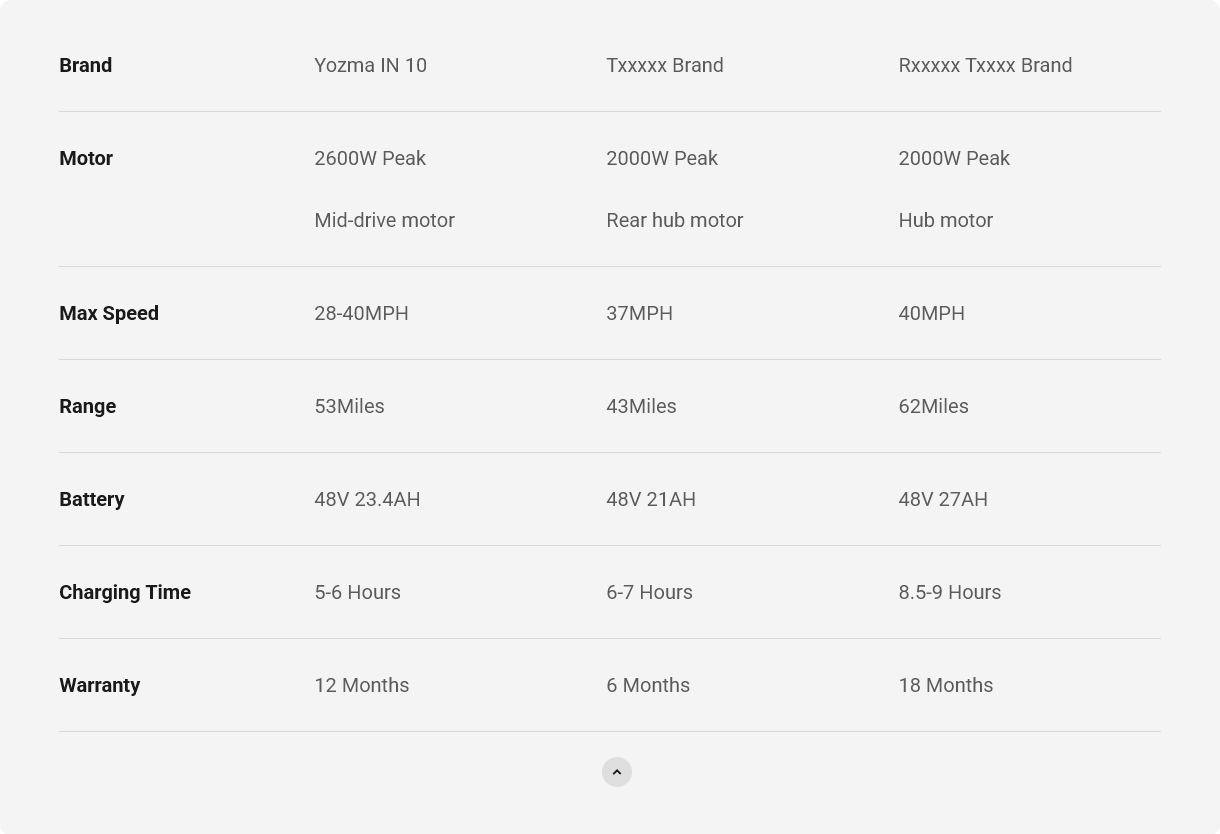The height and width of the screenshot is (834, 1220).
Task: Click the Motor row label
Action: click(x=86, y=158)
